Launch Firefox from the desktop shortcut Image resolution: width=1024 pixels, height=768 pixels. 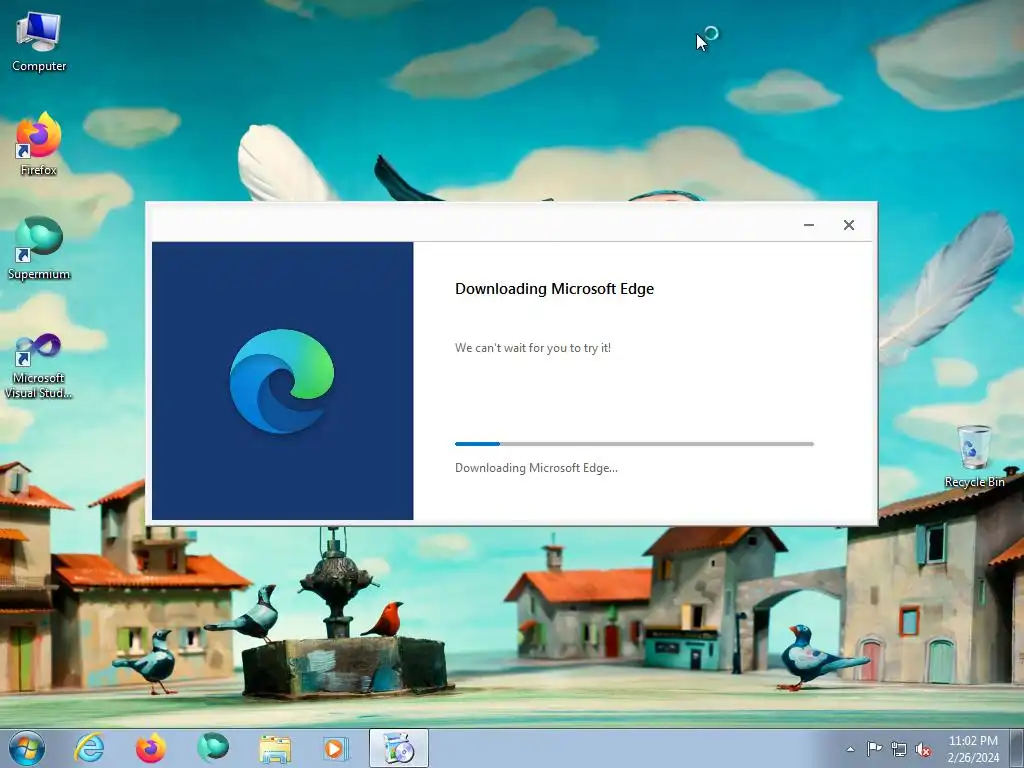[x=39, y=144]
